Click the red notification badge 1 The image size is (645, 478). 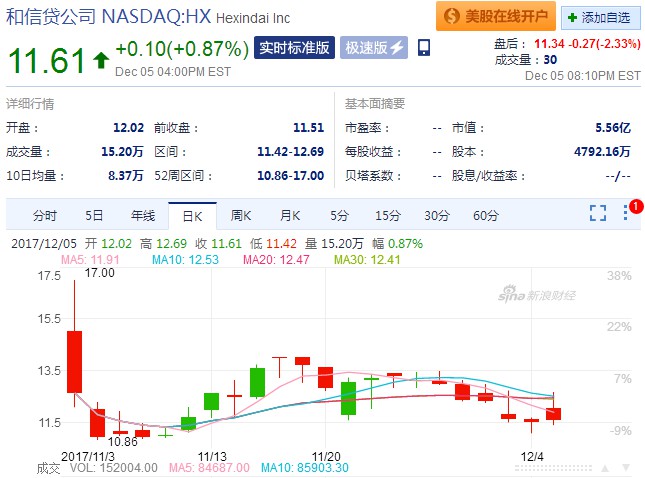point(636,206)
